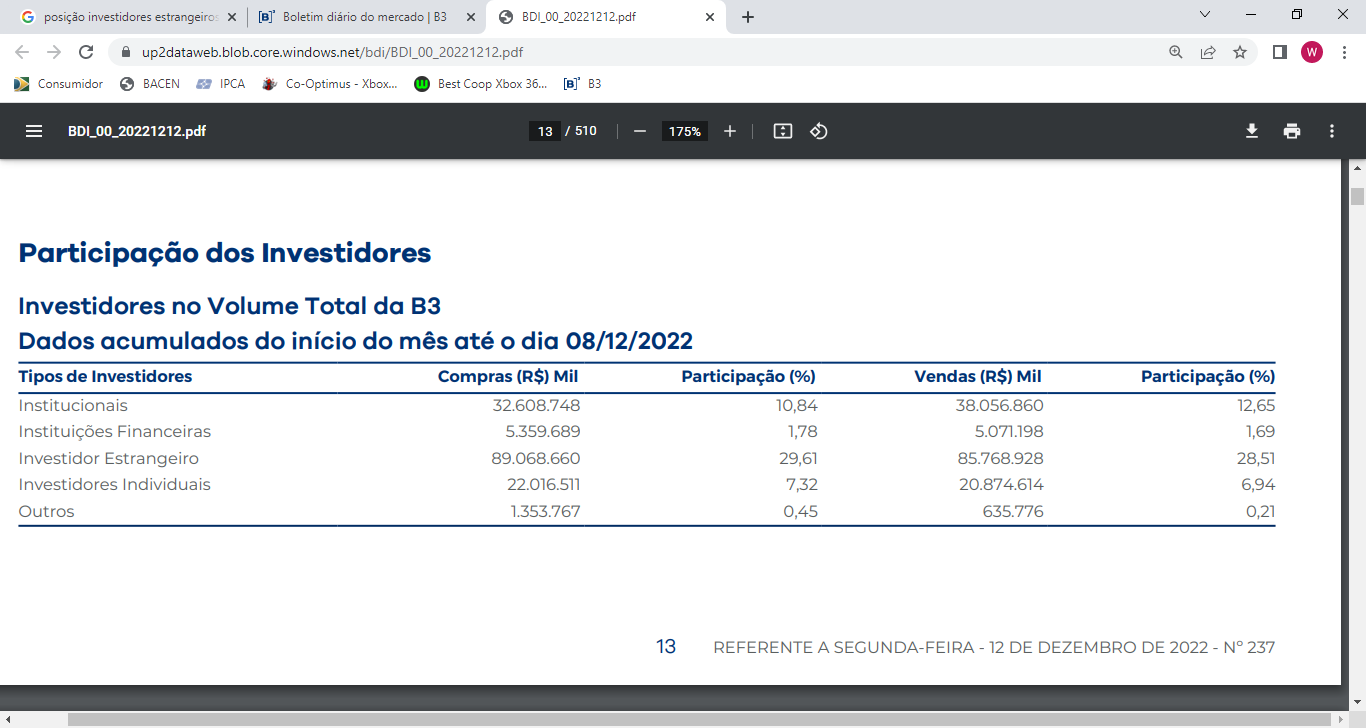
Task: Bookmark this page with star icon
Action: tap(1240, 52)
